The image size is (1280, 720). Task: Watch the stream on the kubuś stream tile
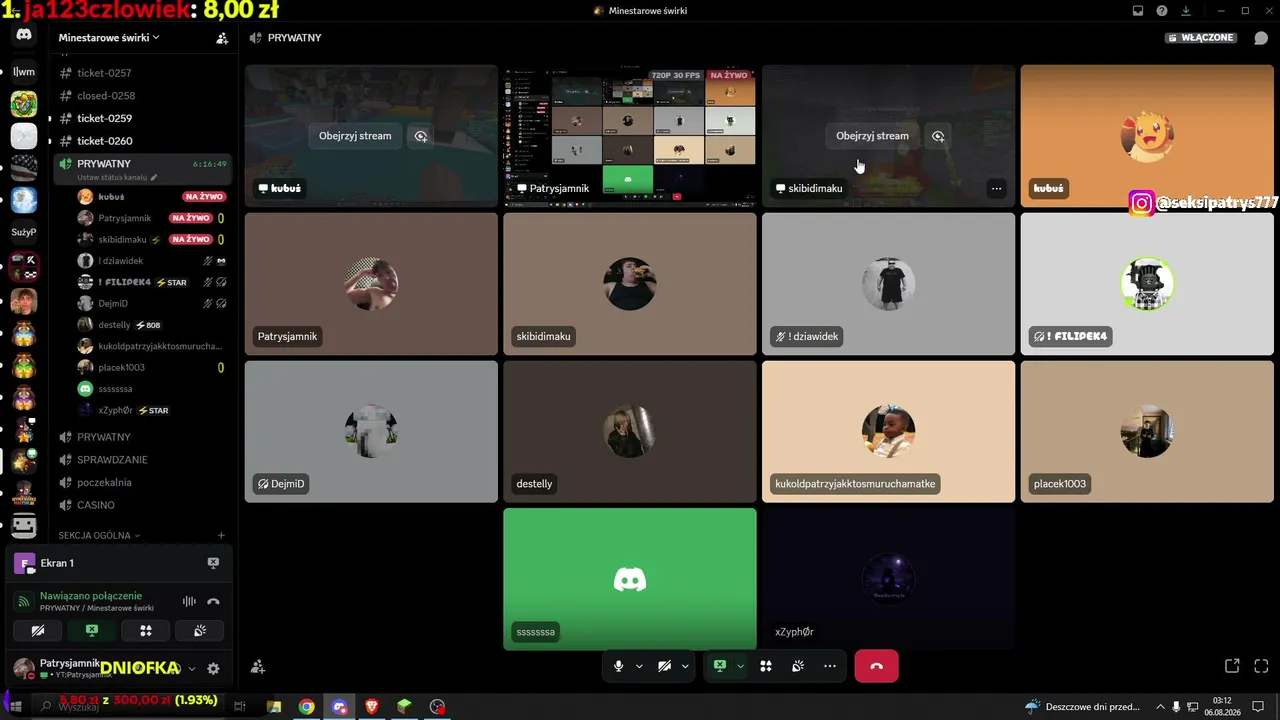pyautogui.click(x=355, y=136)
